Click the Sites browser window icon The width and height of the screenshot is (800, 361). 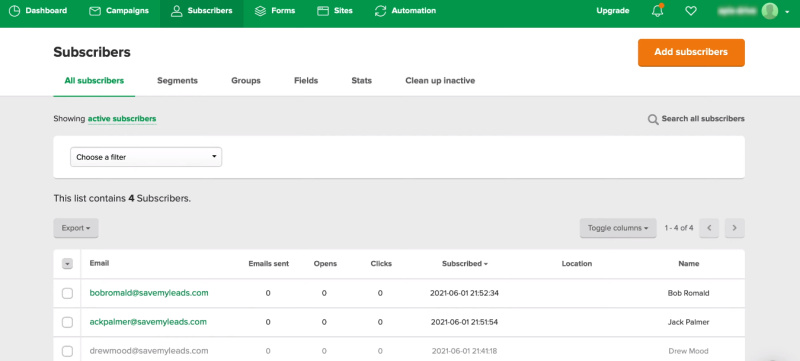[x=322, y=11]
